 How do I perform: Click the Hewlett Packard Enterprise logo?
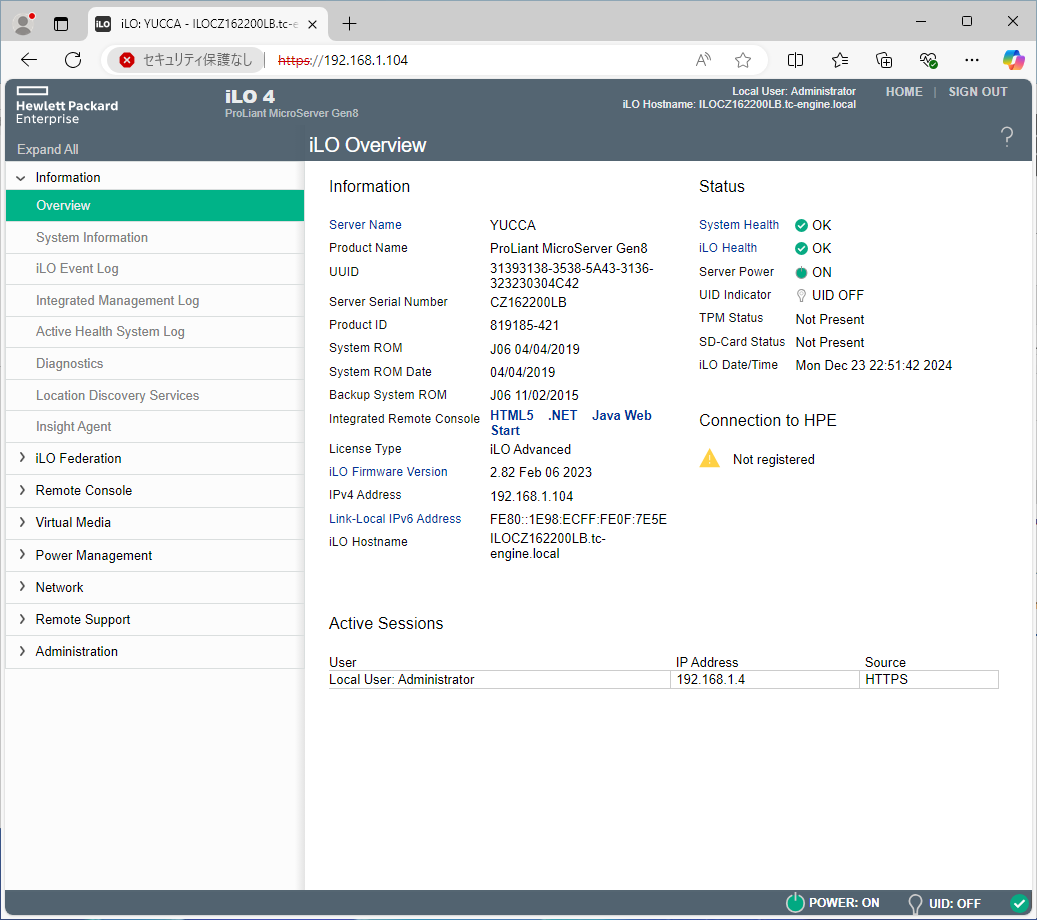[67, 105]
